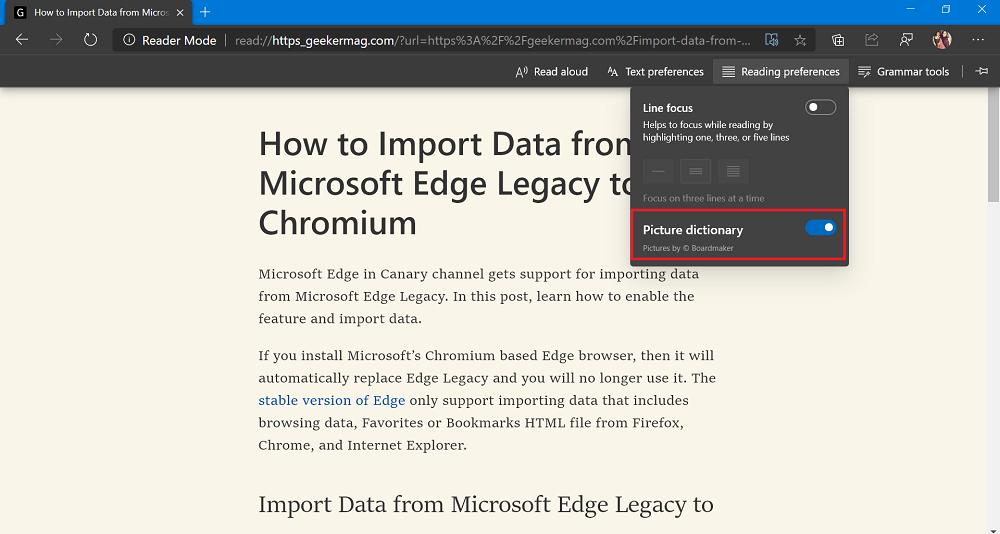This screenshot has height=534, width=1000.
Task: Click the forward navigation arrow
Action: point(57,40)
